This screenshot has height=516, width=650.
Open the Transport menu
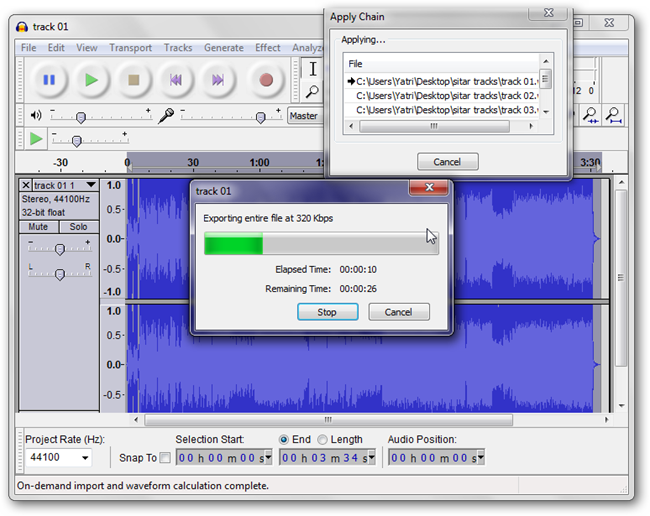pos(131,48)
